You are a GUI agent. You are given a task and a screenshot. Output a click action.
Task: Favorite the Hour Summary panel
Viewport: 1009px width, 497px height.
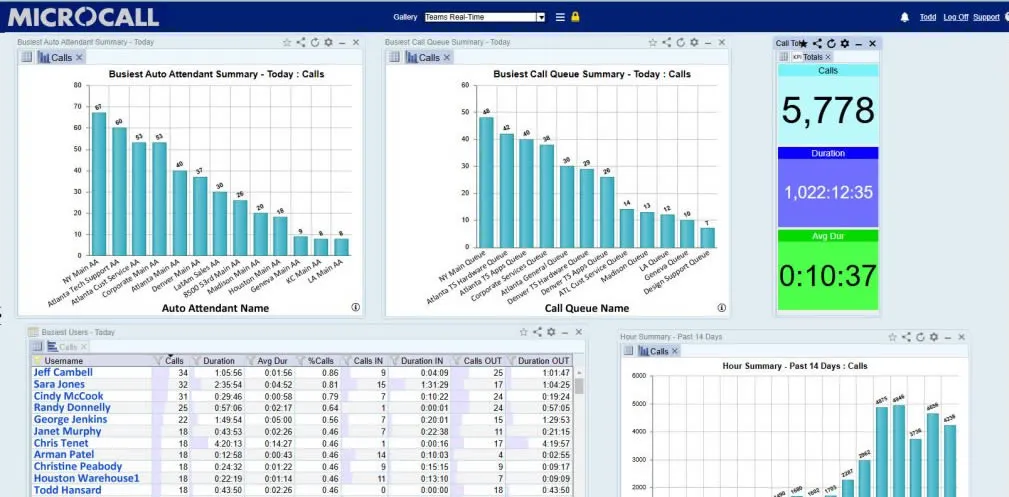point(893,337)
